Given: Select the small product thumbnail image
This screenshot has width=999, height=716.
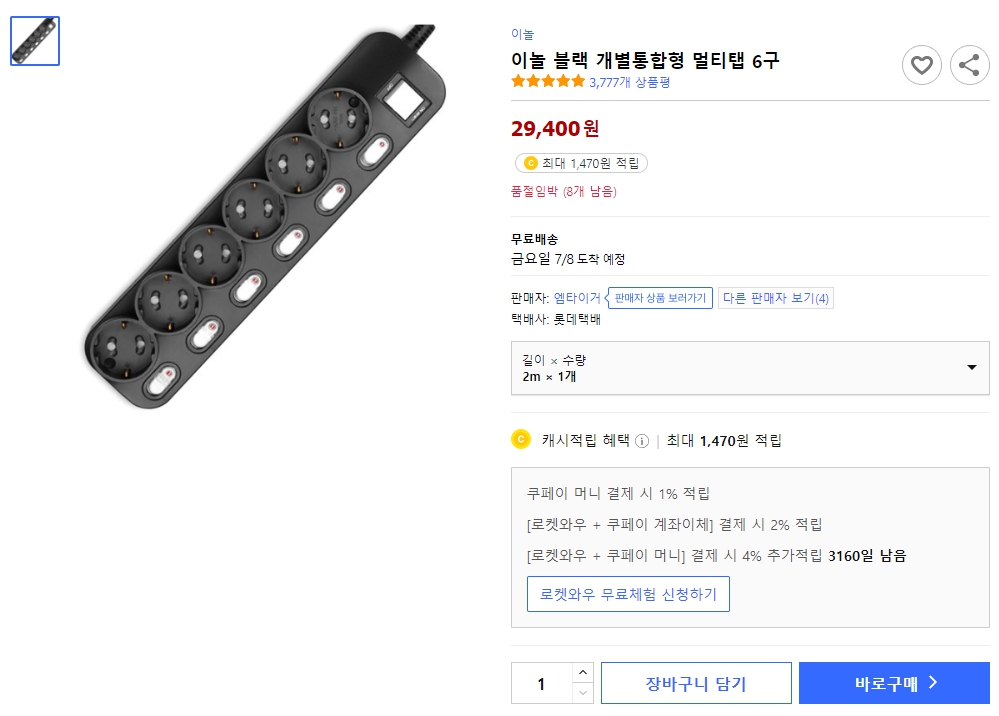Looking at the screenshot, I should point(34,40).
